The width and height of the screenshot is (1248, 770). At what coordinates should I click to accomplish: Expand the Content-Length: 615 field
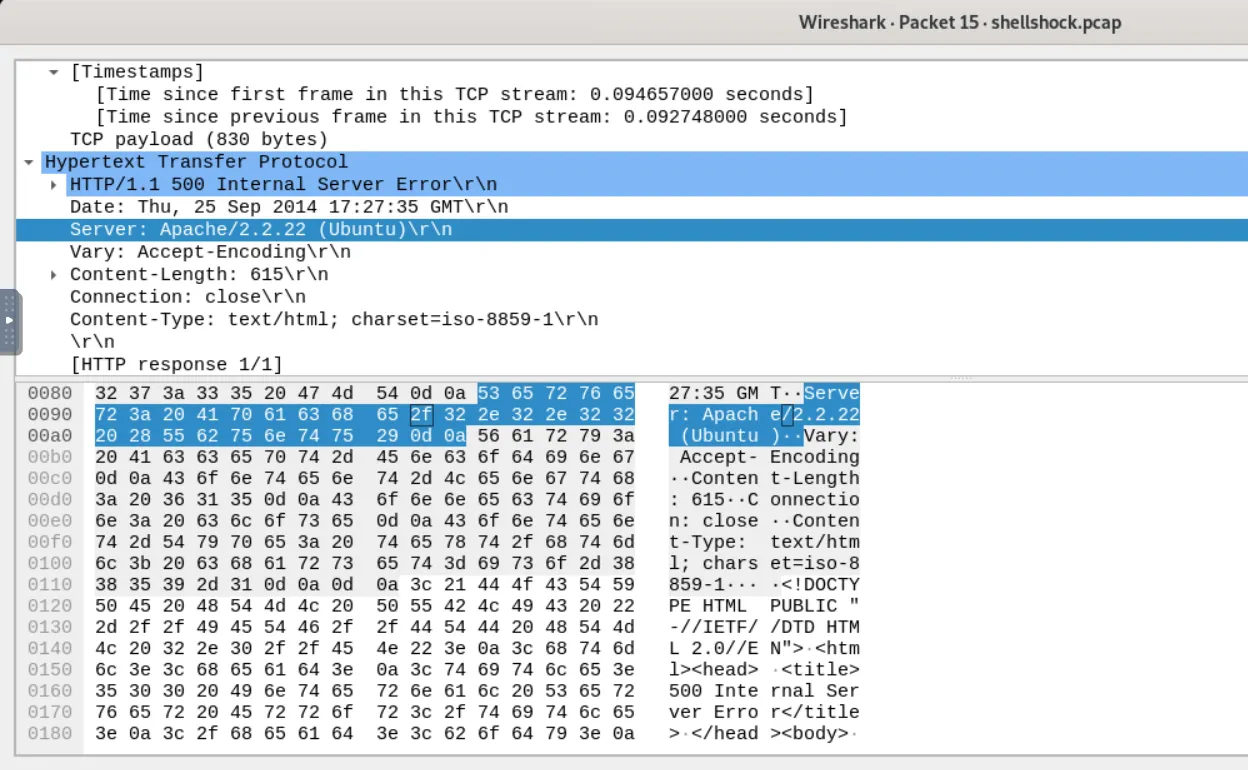[x=54, y=275]
